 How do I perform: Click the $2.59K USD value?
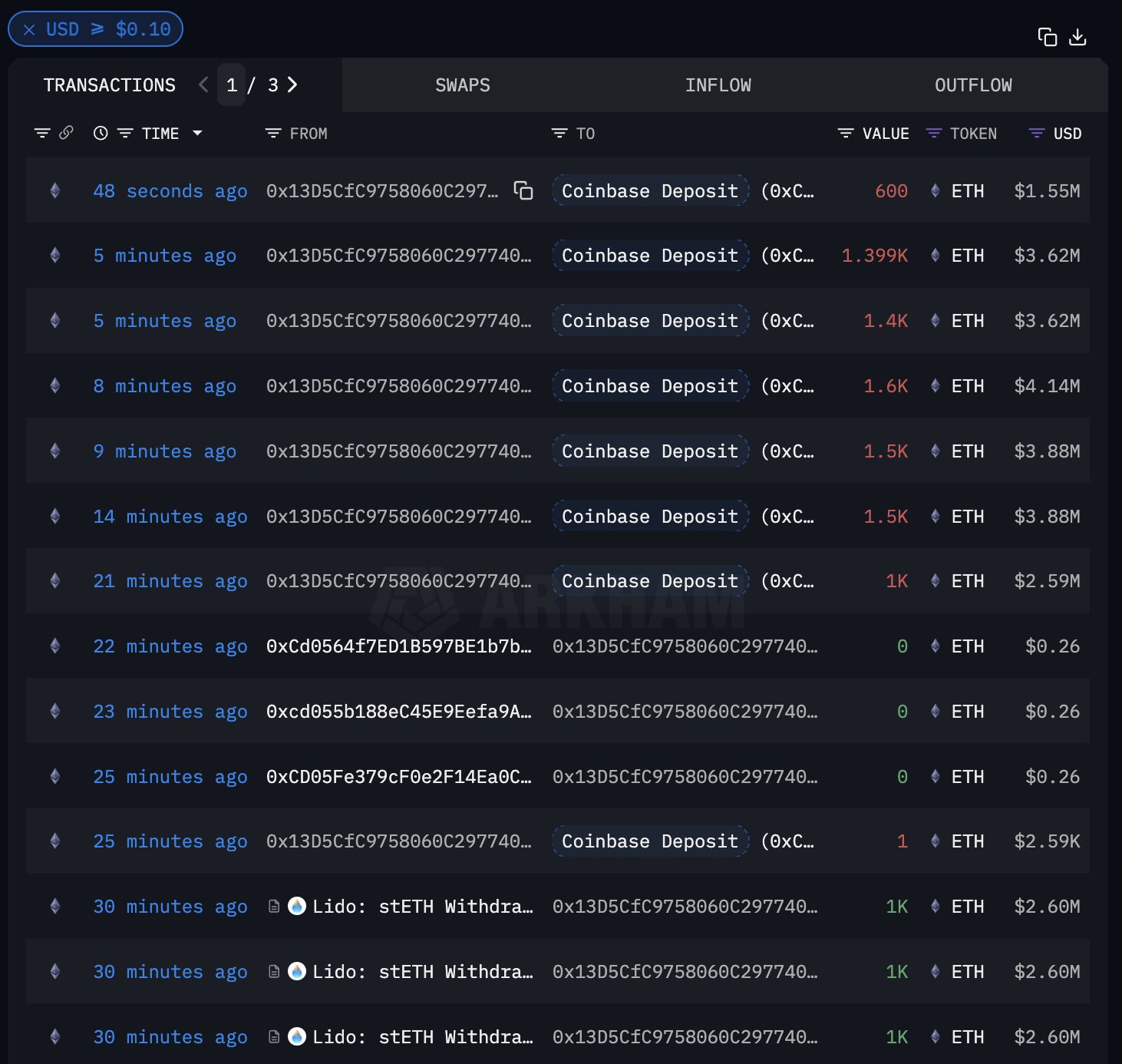(x=1047, y=841)
